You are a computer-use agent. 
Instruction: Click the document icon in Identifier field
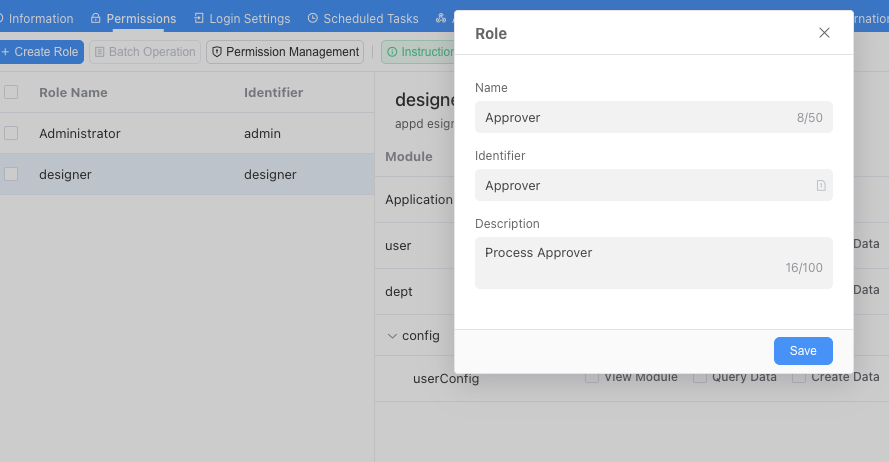tap(820, 186)
